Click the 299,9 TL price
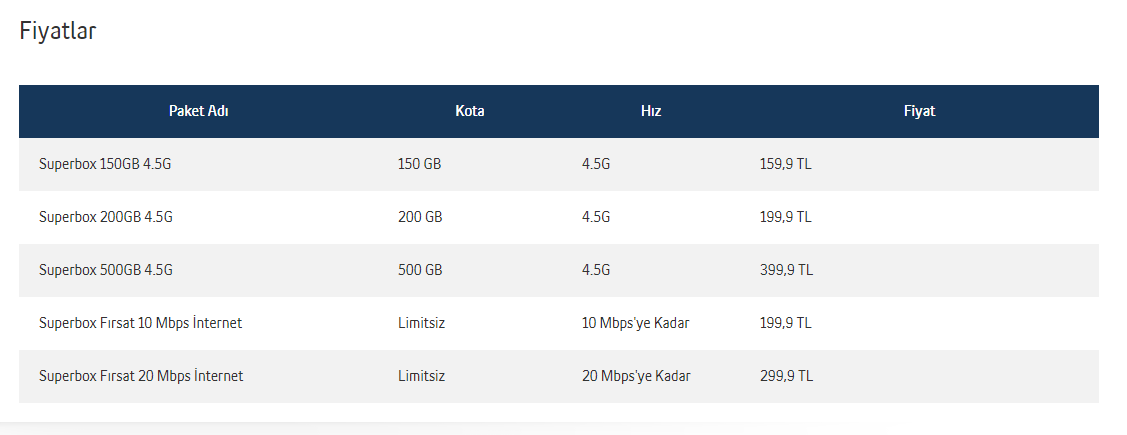Screen dimensions: 1127x435 786,376
